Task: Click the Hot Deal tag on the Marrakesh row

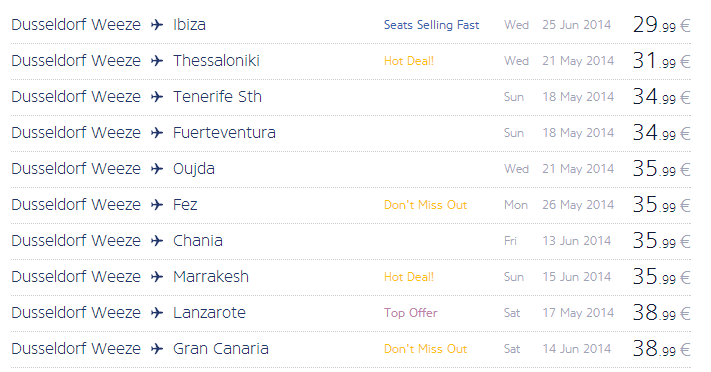Action: point(409,277)
